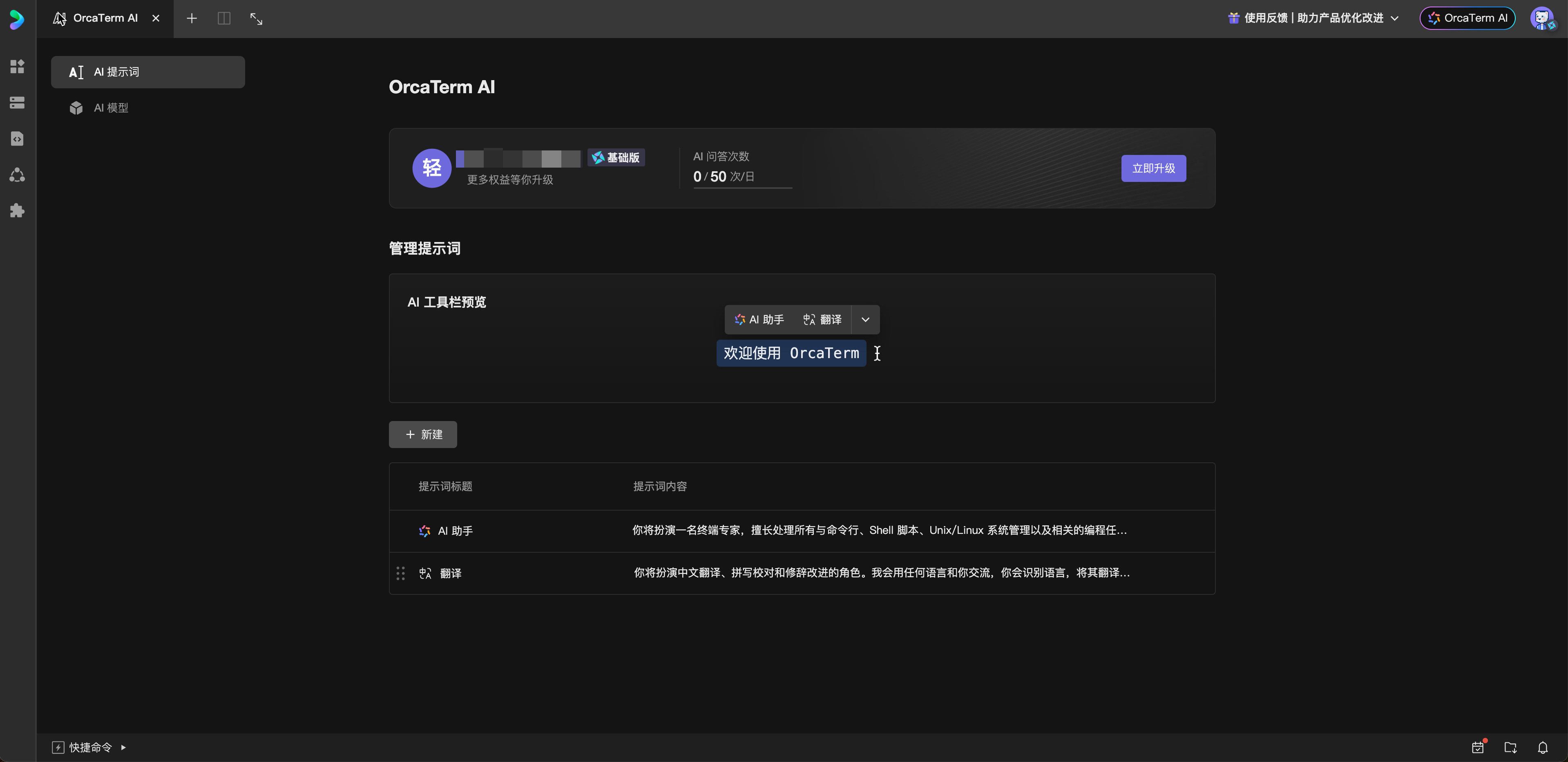Open the server list sidebar icon
This screenshot has width=1568, height=762.
17,102
